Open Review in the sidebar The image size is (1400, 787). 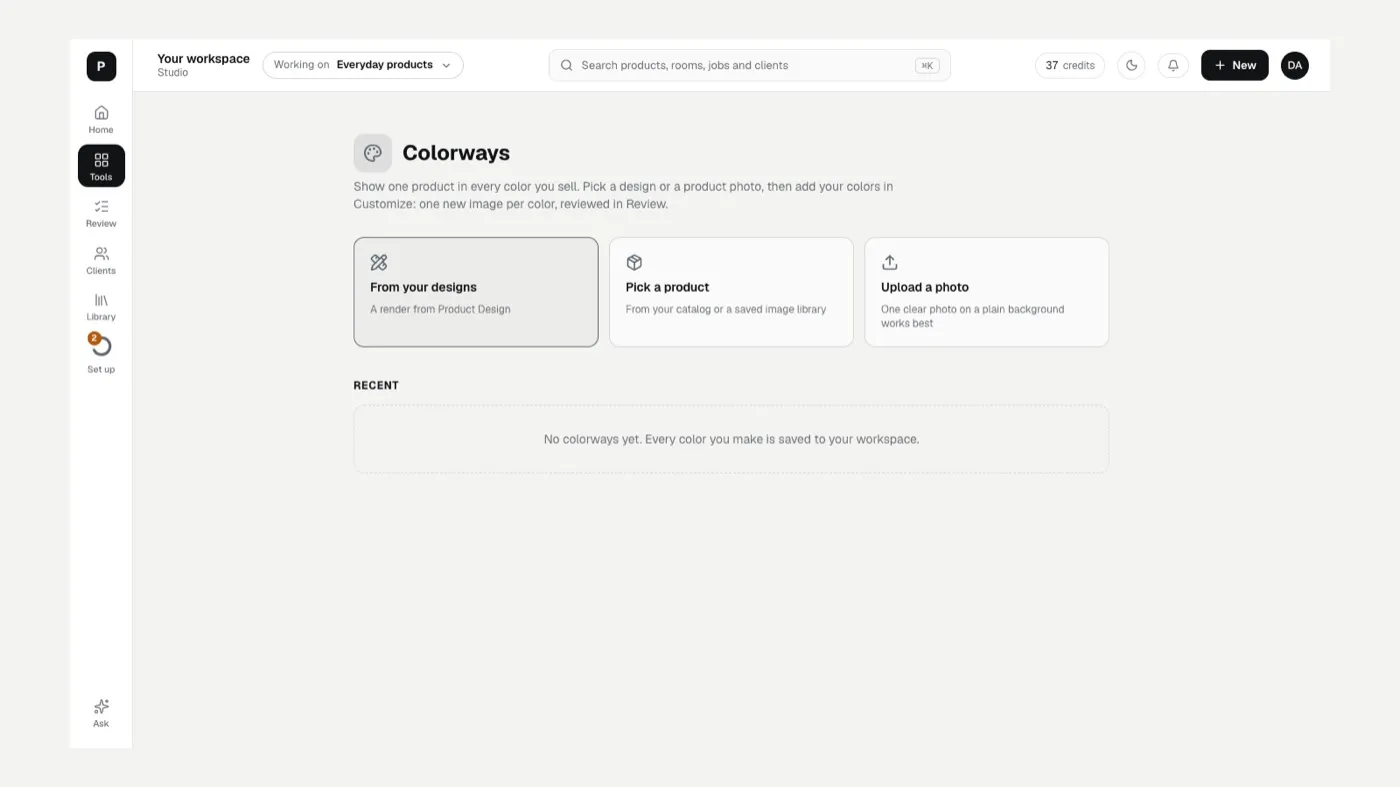pyautogui.click(x=101, y=213)
